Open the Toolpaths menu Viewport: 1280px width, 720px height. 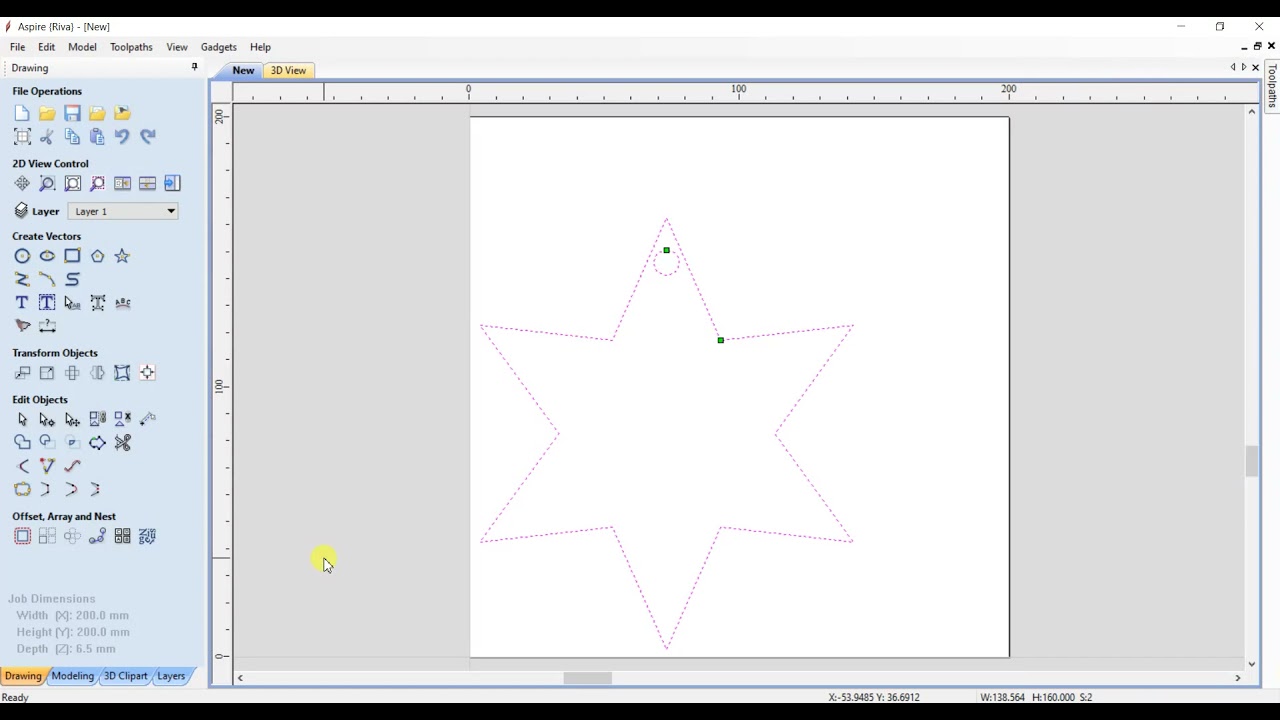[131, 47]
